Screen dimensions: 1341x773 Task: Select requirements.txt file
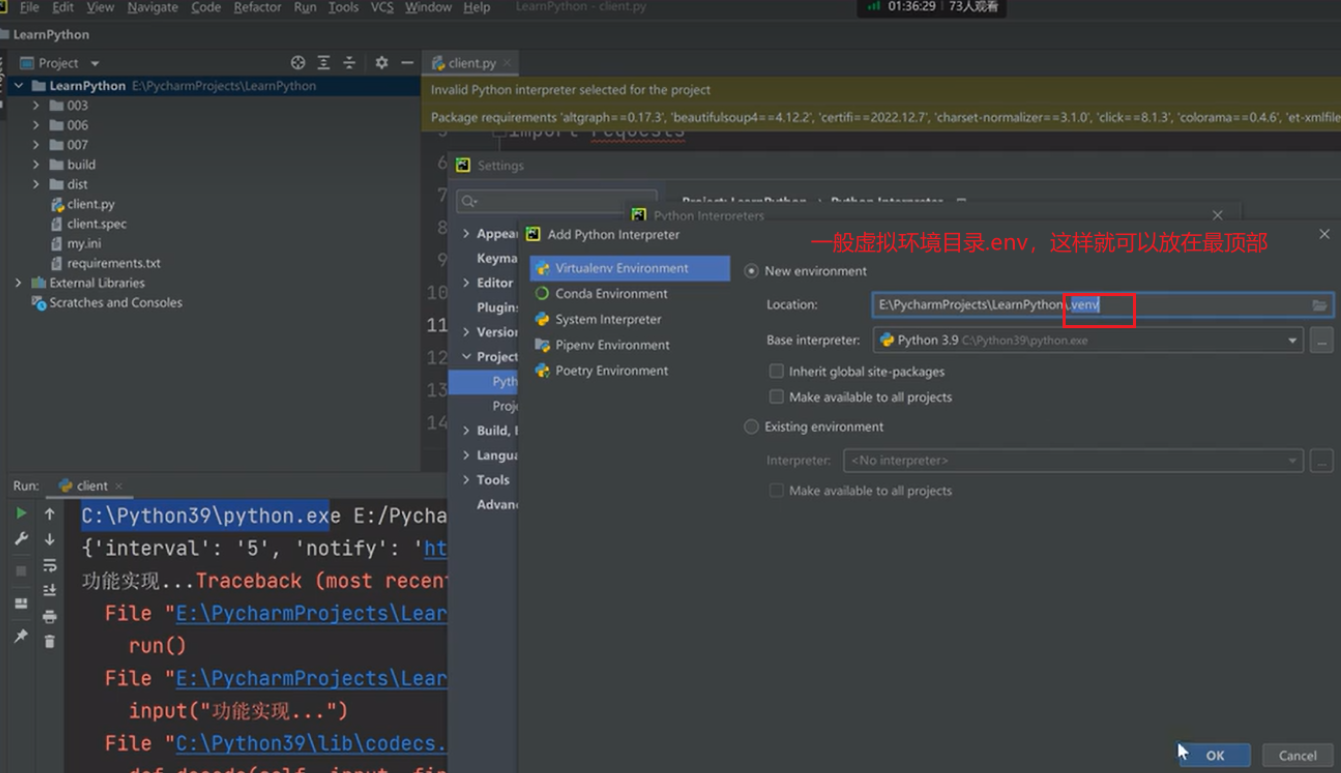[x=113, y=263]
